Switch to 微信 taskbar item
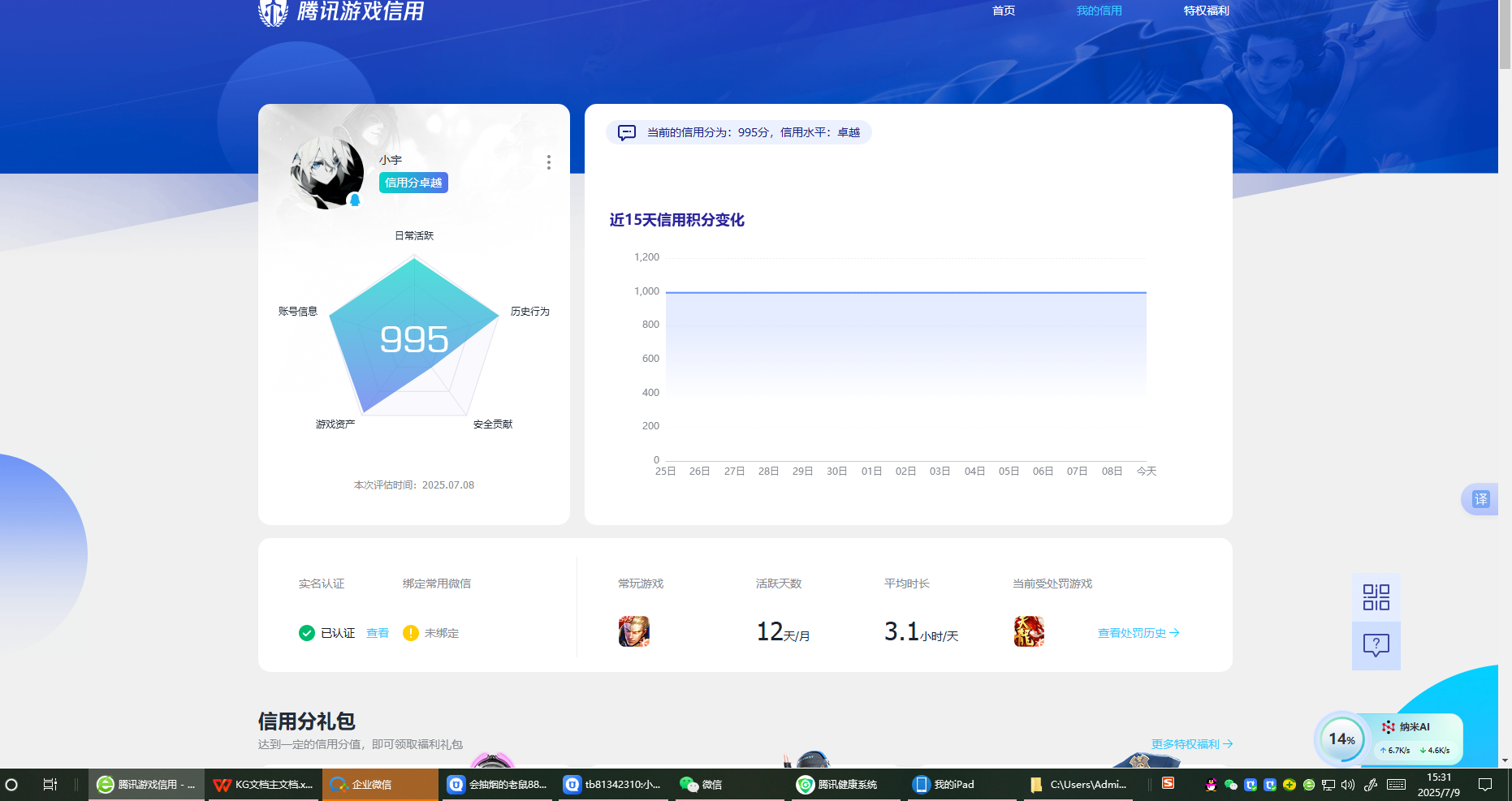The width and height of the screenshot is (1512, 801). 728,785
